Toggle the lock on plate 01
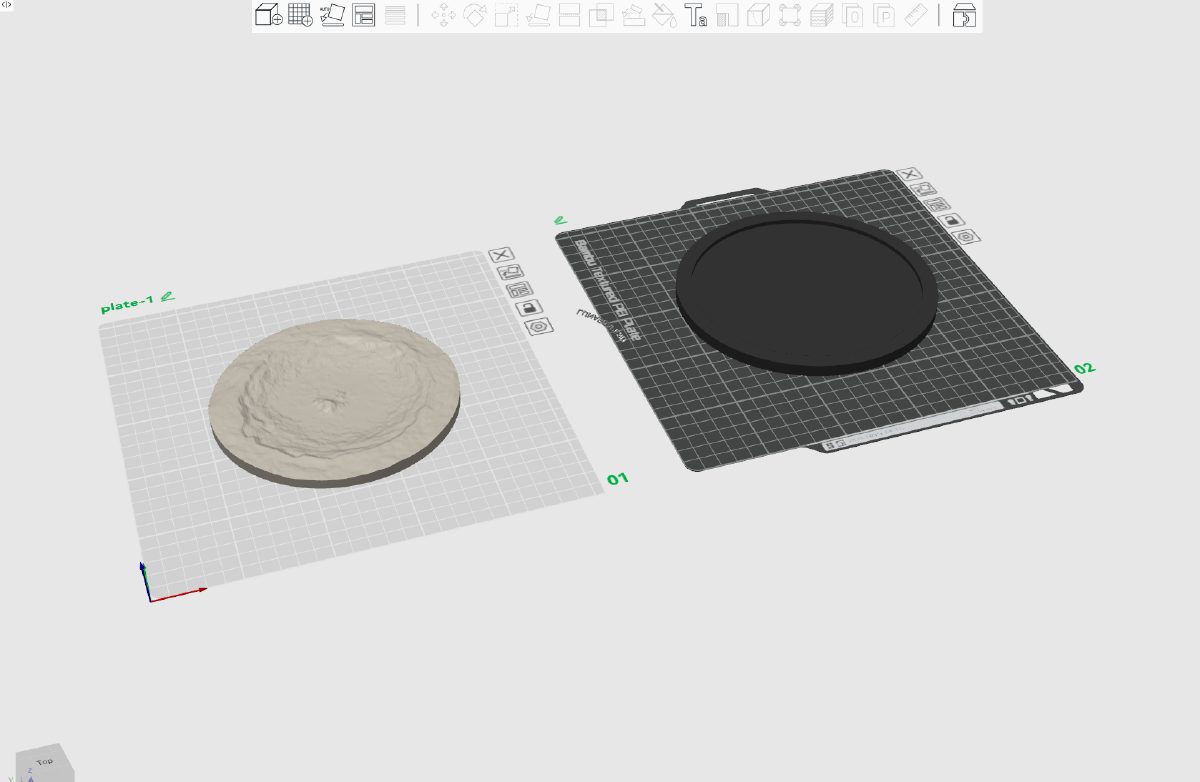Screen dimensions: 1200x782 (x=530, y=308)
